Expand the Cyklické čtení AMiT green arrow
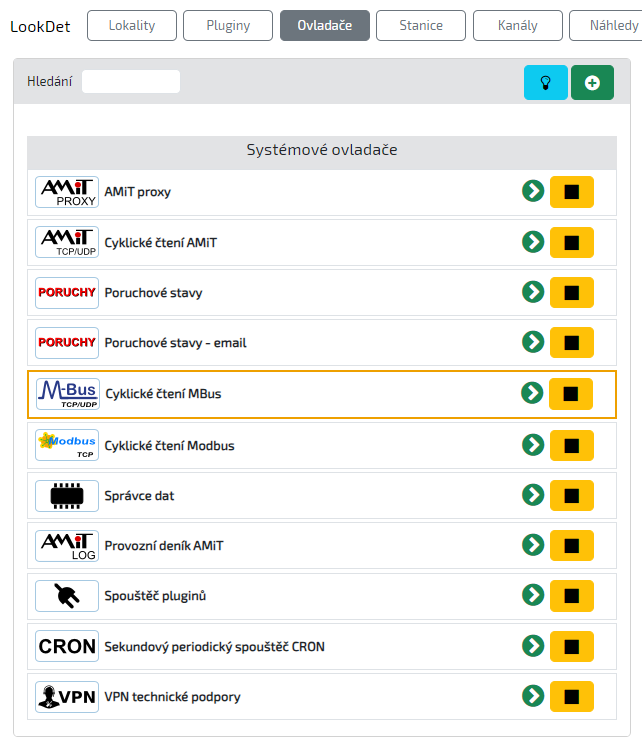The width and height of the screenshot is (642, 749). [533, 241]
